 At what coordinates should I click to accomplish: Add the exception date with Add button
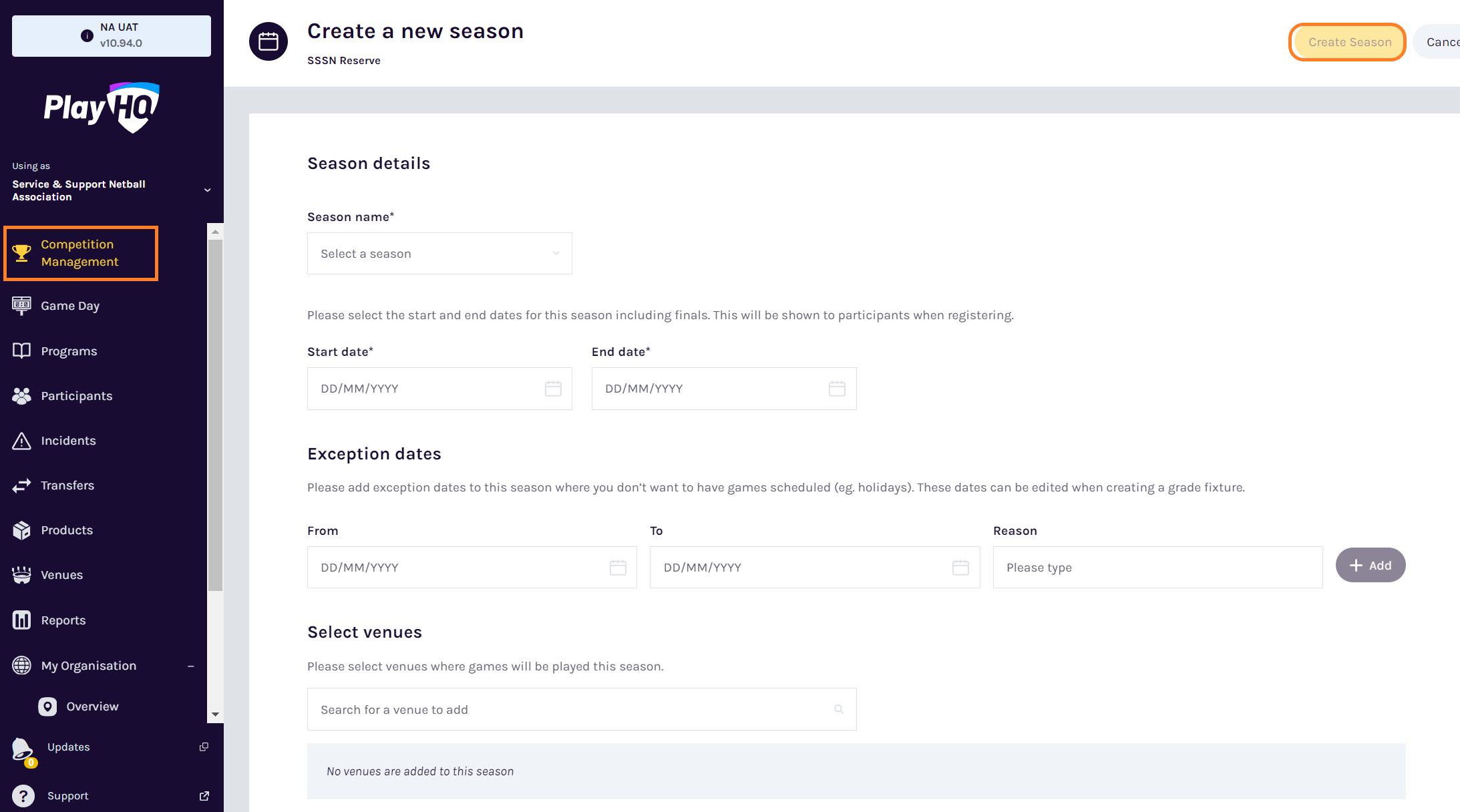1371,566
